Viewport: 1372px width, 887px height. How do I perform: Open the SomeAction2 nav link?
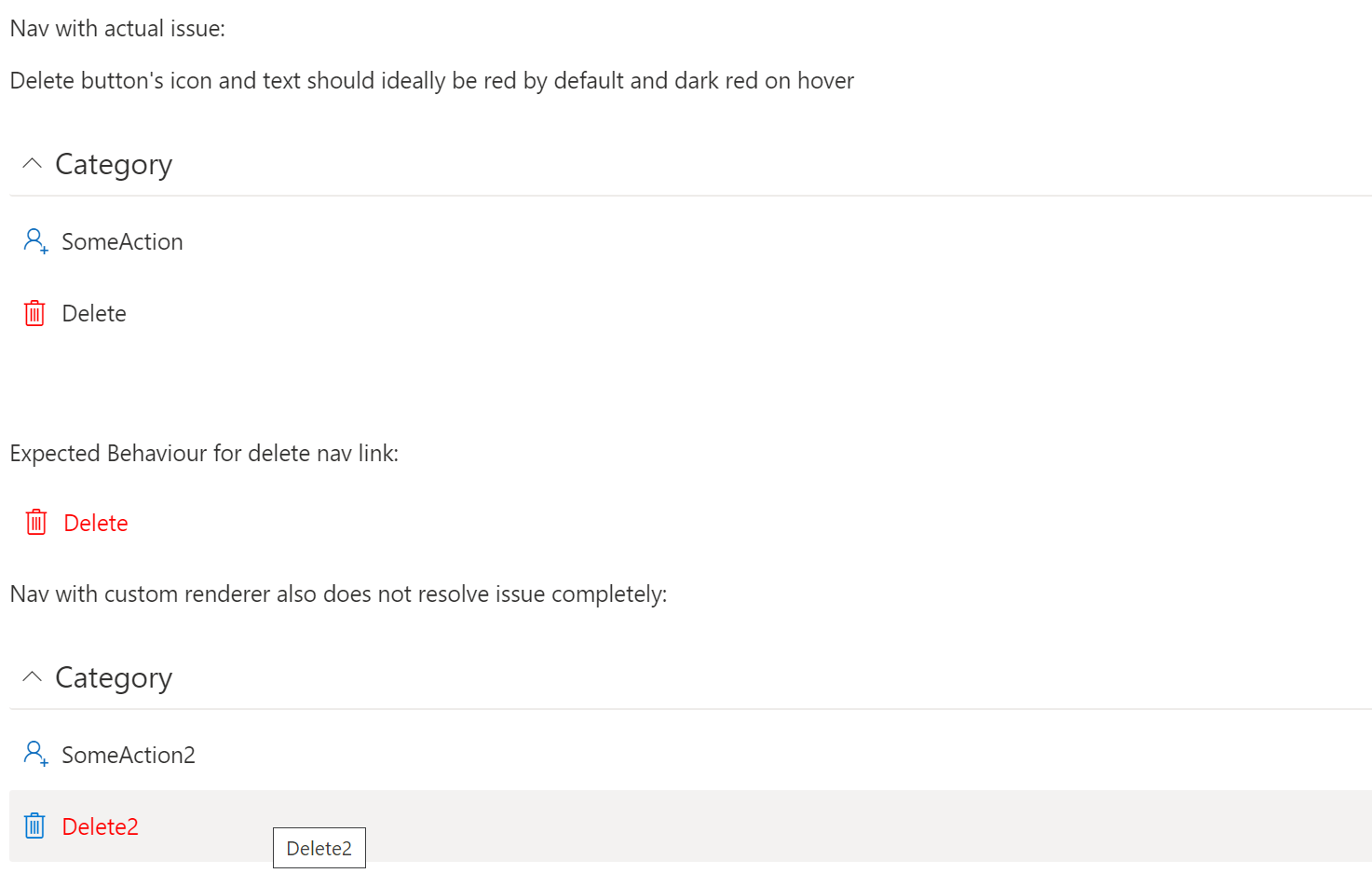coord(128,754)
